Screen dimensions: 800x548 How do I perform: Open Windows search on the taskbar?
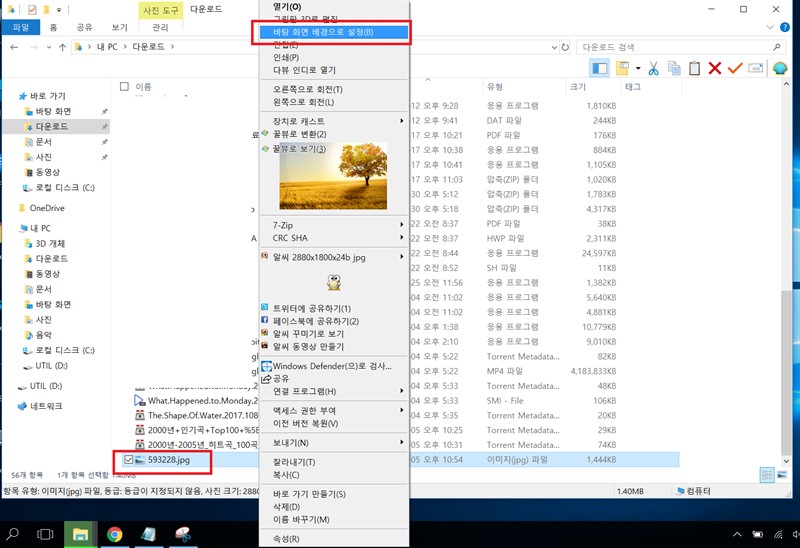[x=12, y=534]
